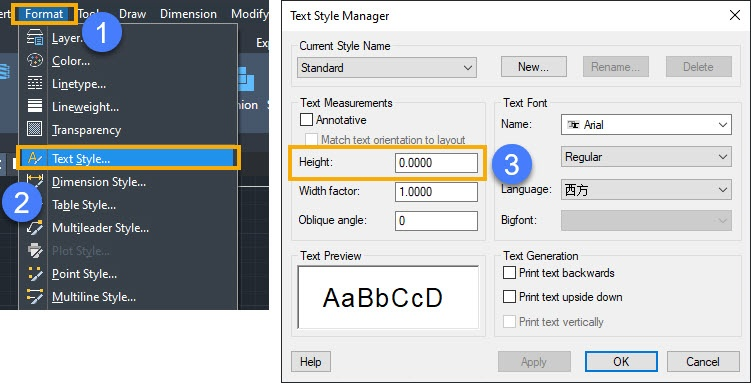Click the Layer icon in Format menu
751x383 pixels.
pyautogui.click(x=35, y=37)
